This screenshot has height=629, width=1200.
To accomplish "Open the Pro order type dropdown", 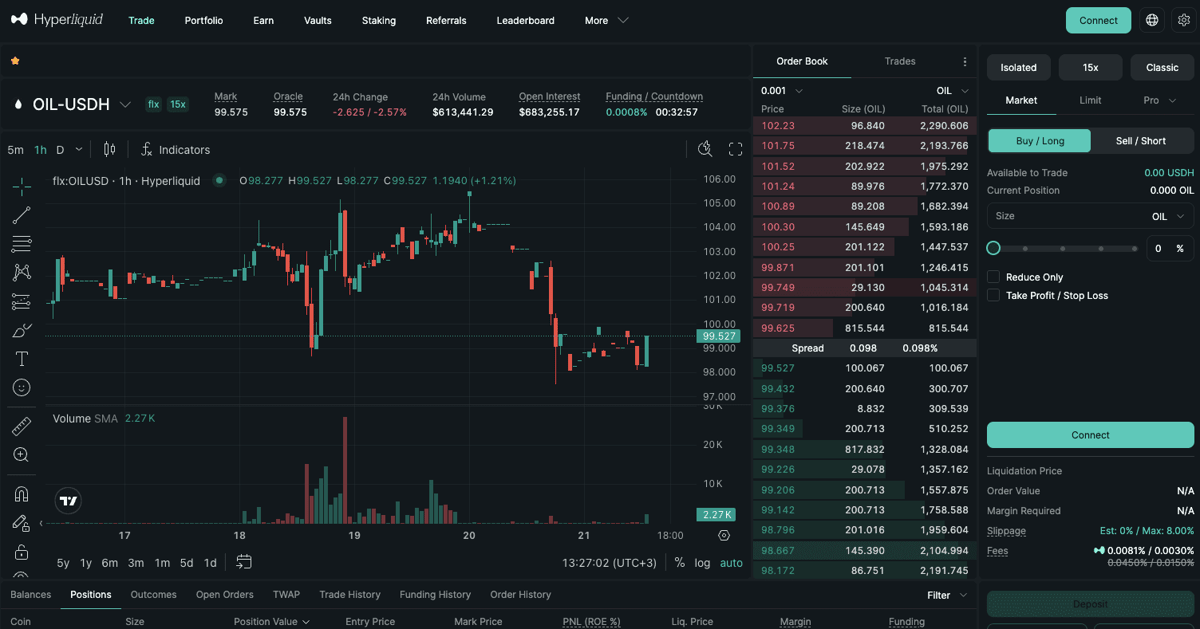I will (1159, 100).
